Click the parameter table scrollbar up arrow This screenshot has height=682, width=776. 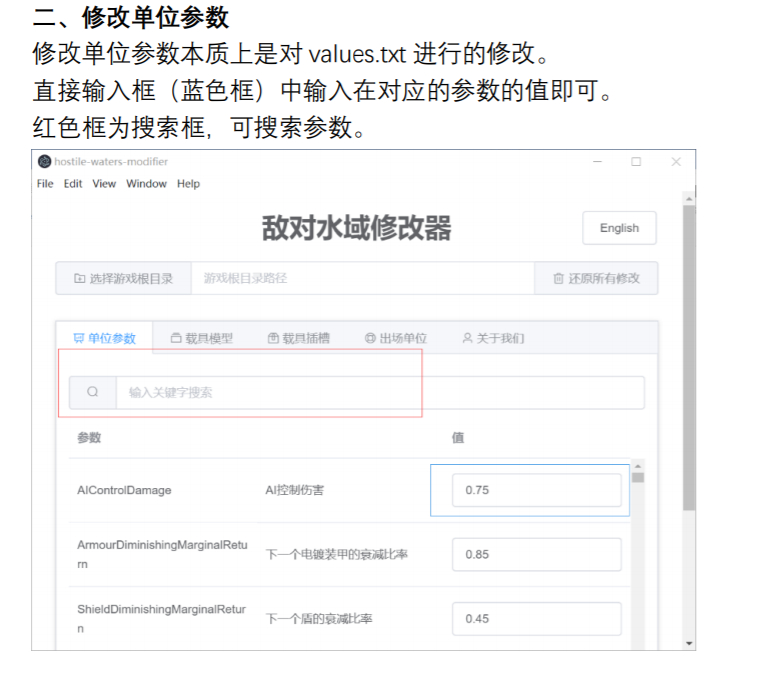(638, 466)
